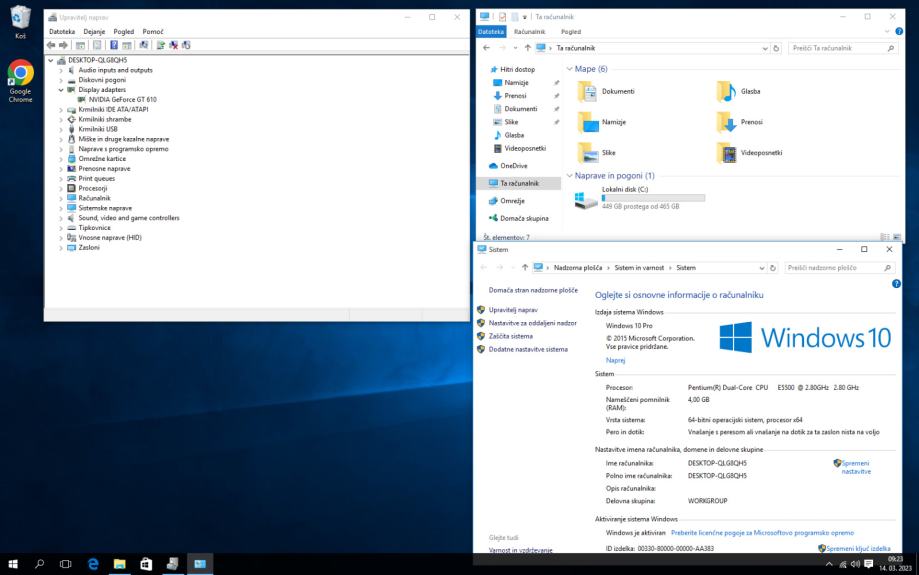
Task: Click the refresh button in Explorer address bar
Action: [x=777, y=48]
